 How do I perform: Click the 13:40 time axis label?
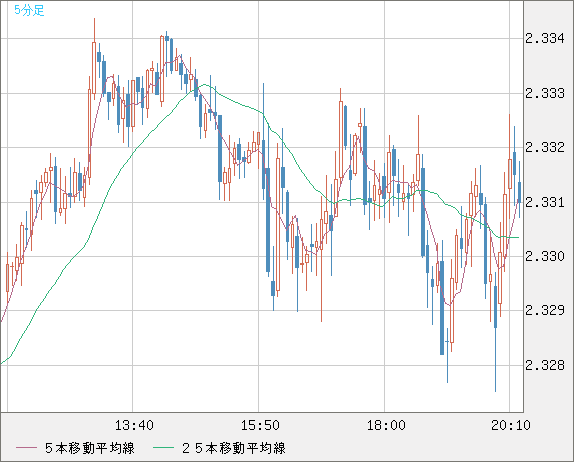click(134, 425)
